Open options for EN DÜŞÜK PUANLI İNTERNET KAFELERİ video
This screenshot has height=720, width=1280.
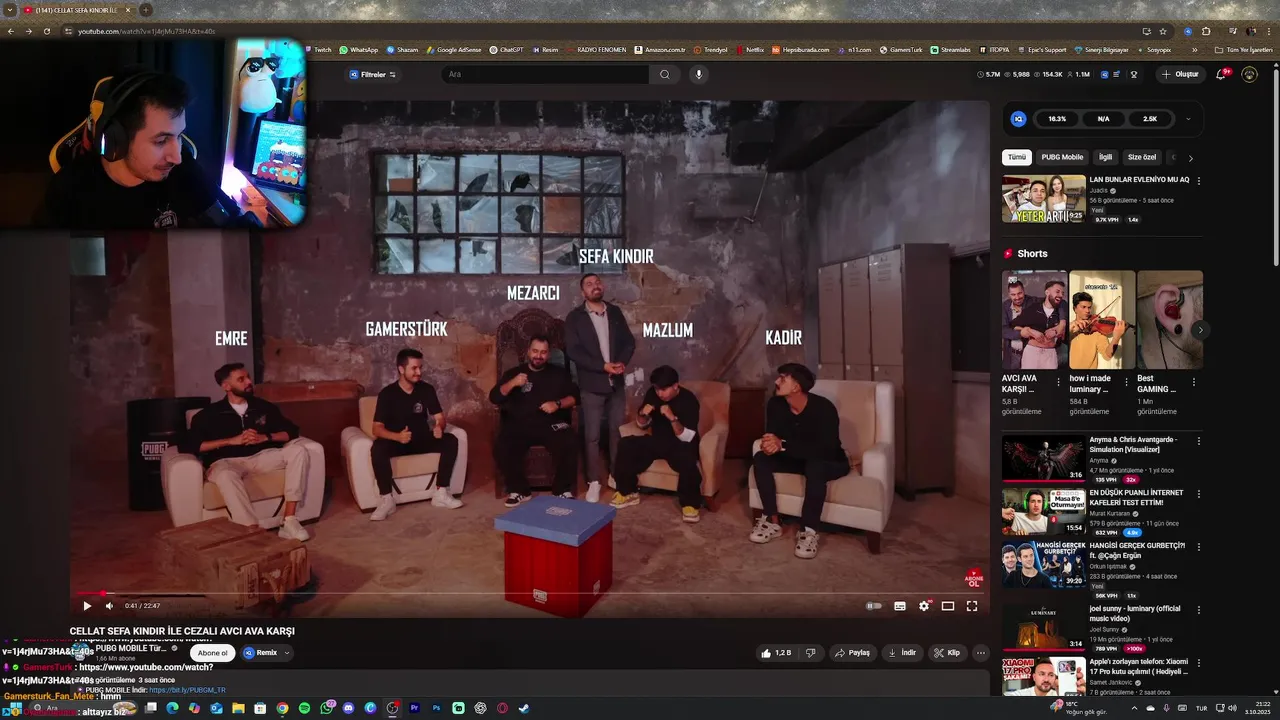[1199, 493]
